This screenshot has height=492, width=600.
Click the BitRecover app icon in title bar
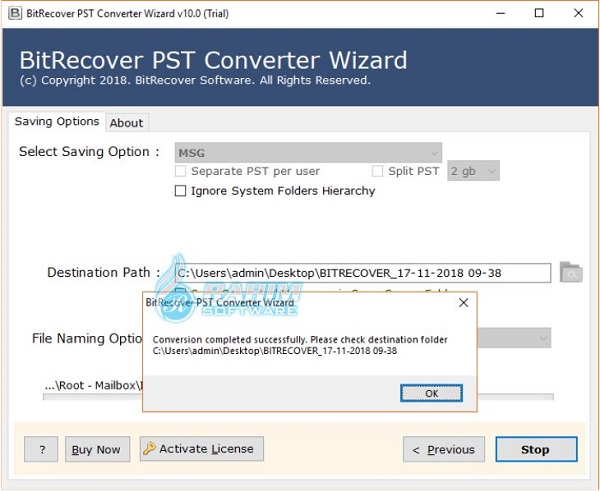15,13
